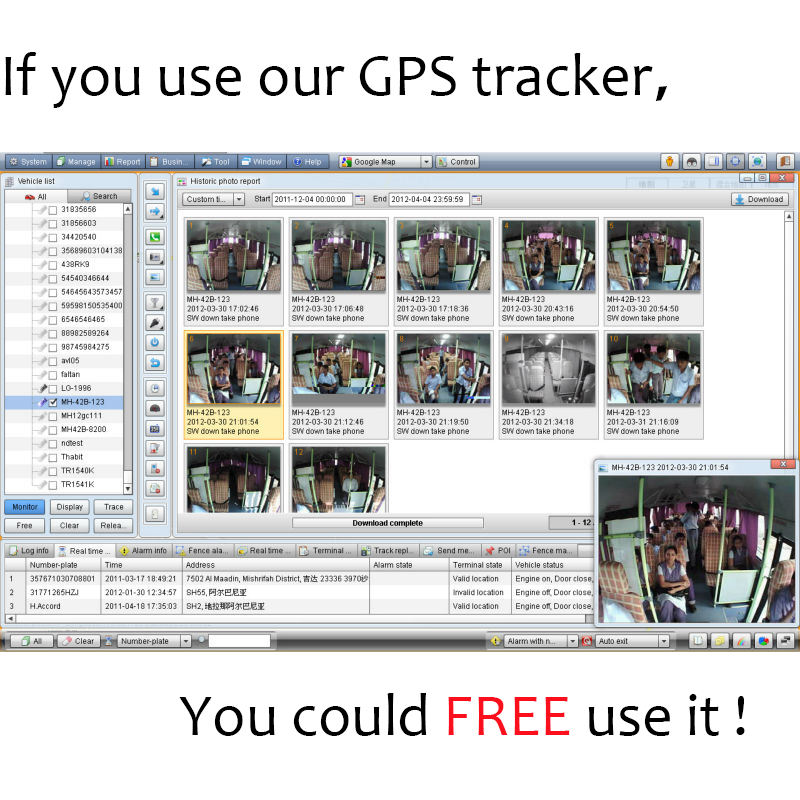This screenshot has height=800, width=800.
Task: Open the Help menu
Action: click(x=308, y=162)
